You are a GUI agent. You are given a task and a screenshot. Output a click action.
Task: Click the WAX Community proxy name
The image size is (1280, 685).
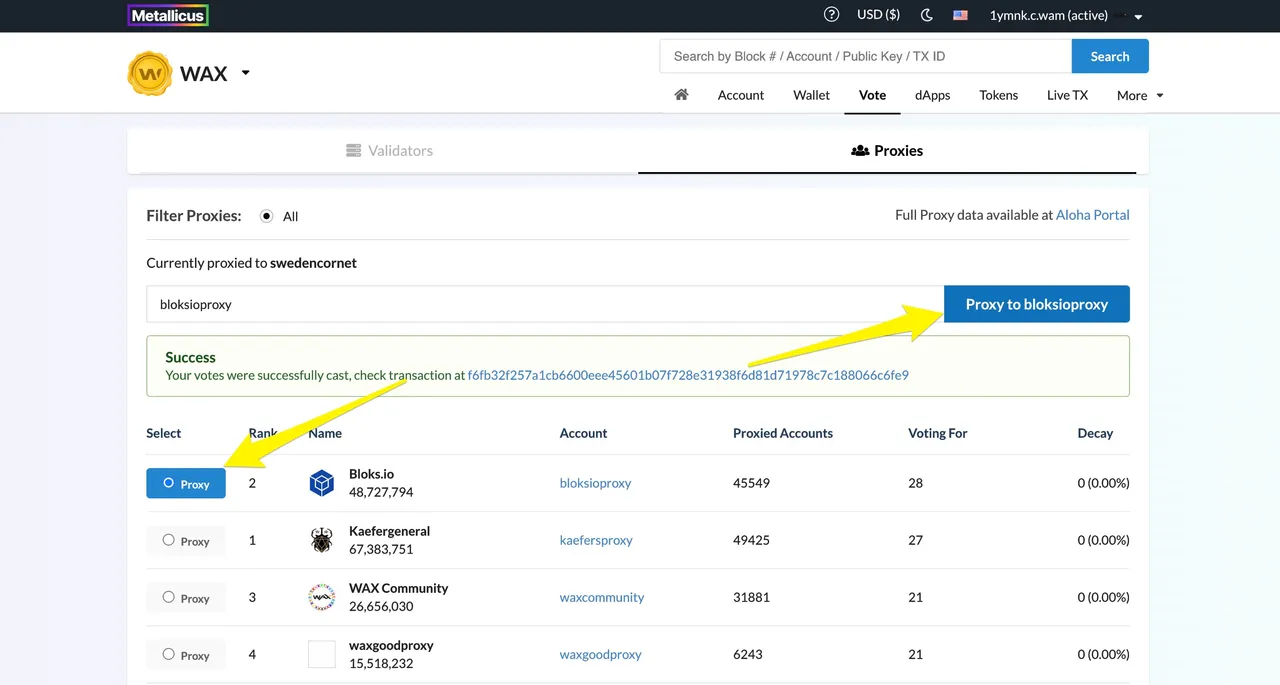(398, 588)
